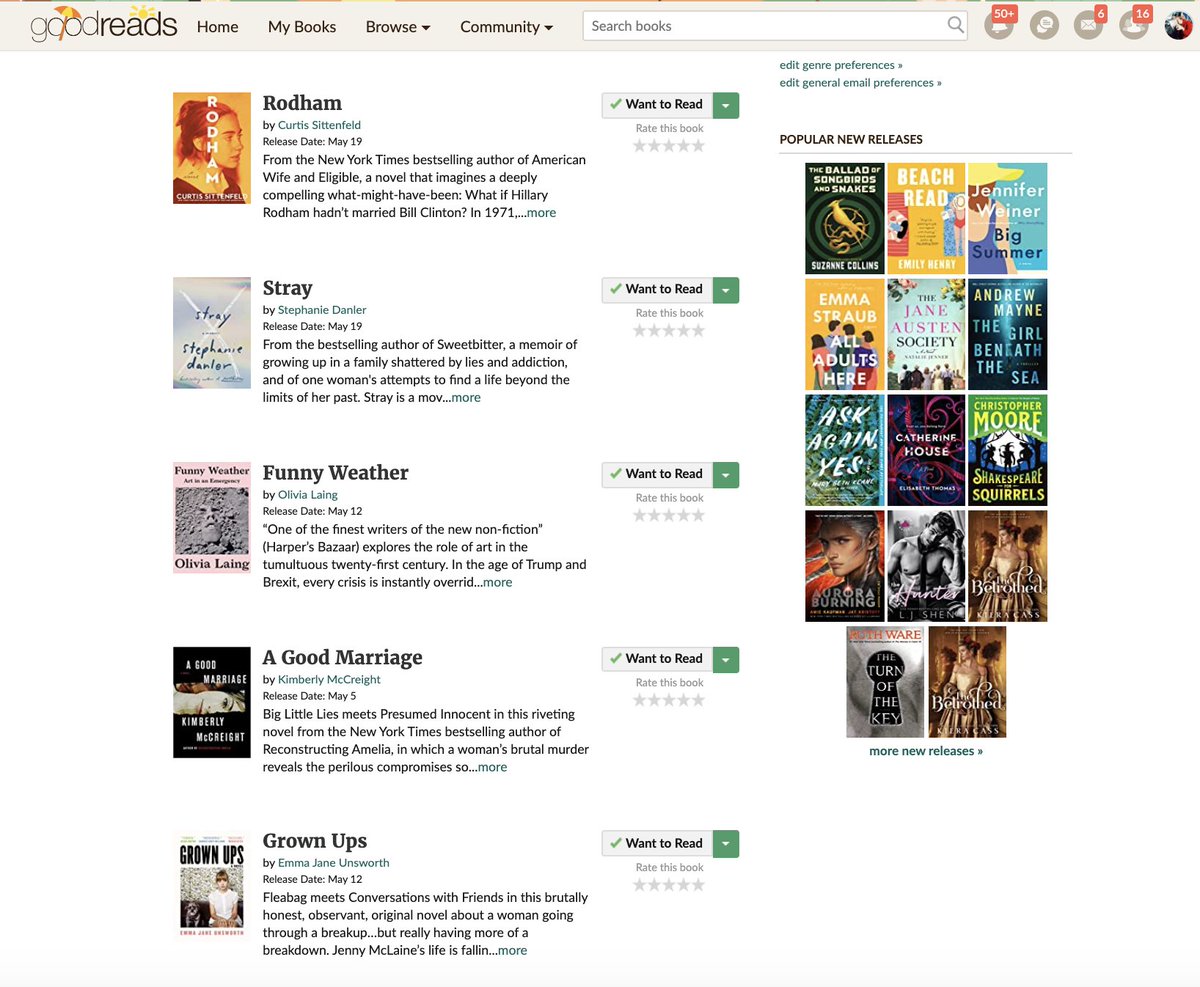Open the Stray title link

click(287, 288)
